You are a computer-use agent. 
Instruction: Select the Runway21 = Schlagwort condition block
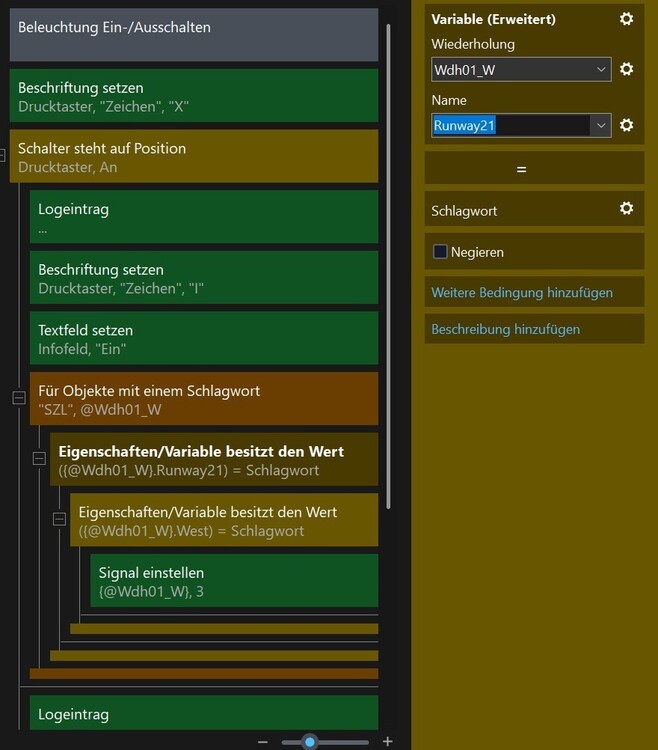pyautogui.click(x=214, y=460)
